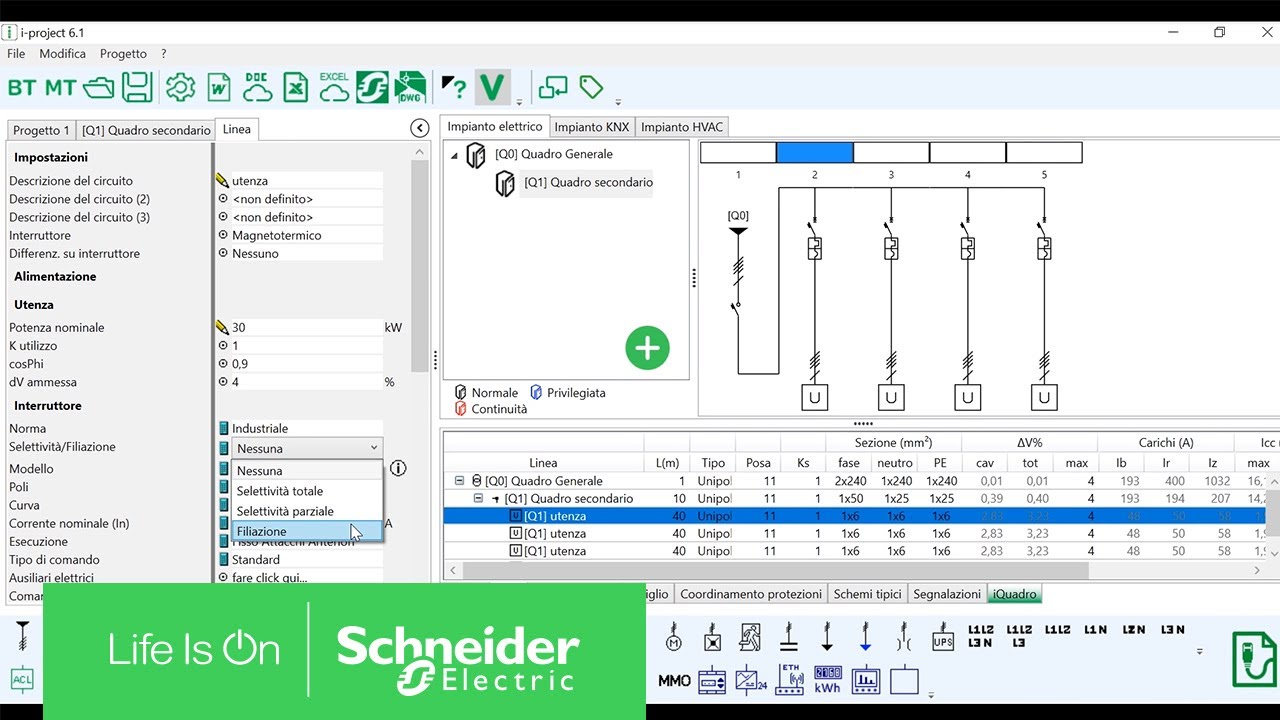Open the Progetto menu
Viewport: 1280px width, 720px height.
pos(123,54)
